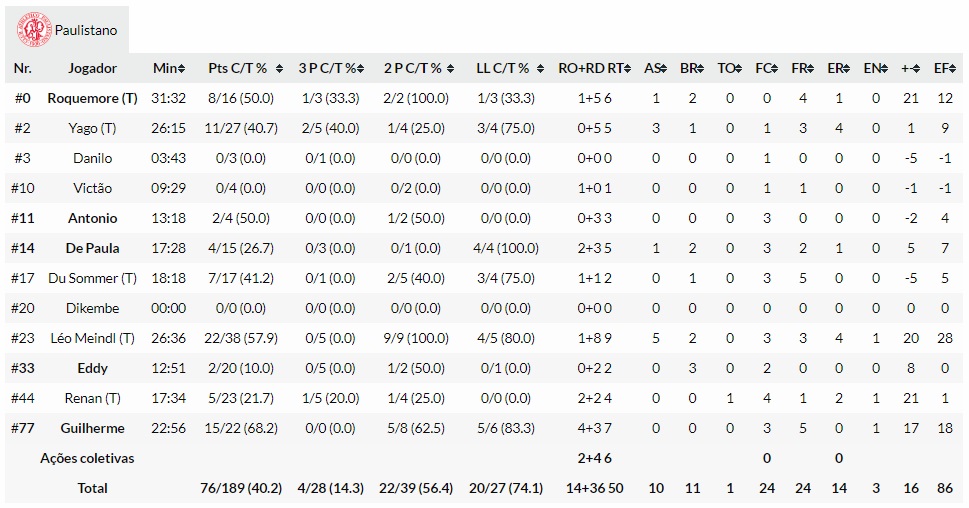Image resolution: width=969 pixels, height=508 pixels.
Task: Sort by BR steals column
Action: [691, 68]
